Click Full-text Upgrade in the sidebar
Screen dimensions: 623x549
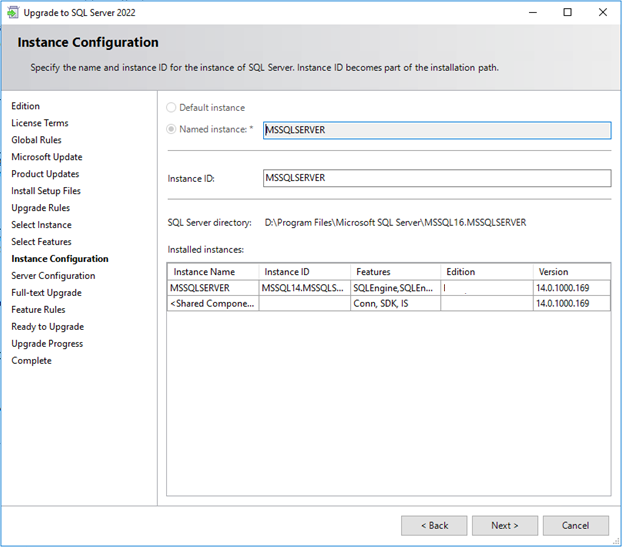pyautogui.click(x=46, y=293)
